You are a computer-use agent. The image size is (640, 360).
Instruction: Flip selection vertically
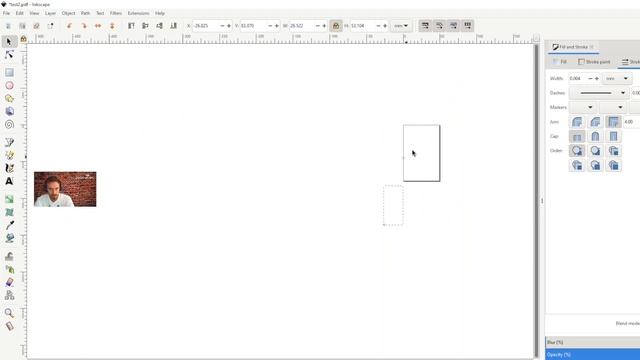click(112, 26)
